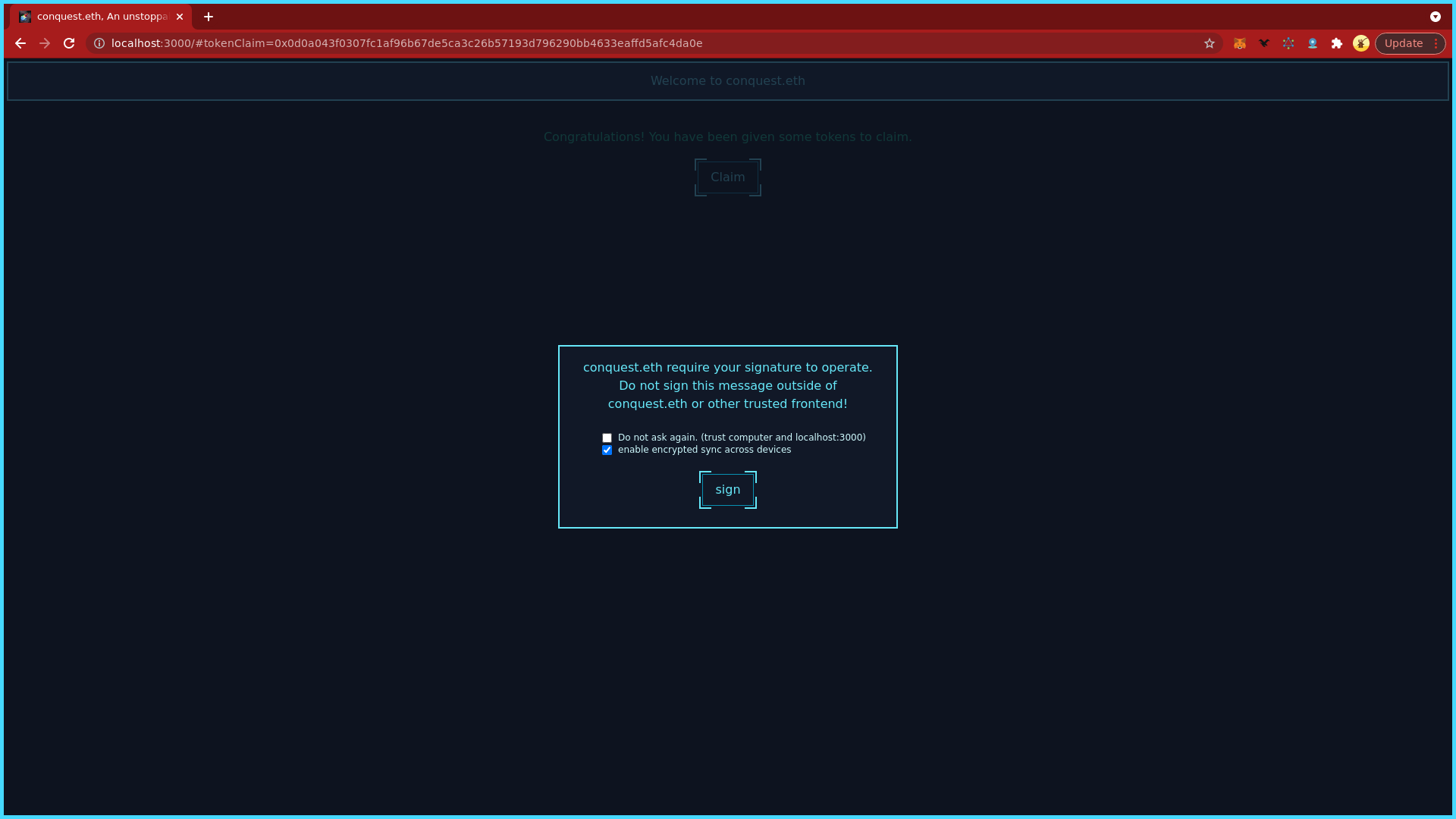View site information icon in address bar
The height and width of the screenshot is (819, 1456).
pyautogui.click(x=99, y=43)
